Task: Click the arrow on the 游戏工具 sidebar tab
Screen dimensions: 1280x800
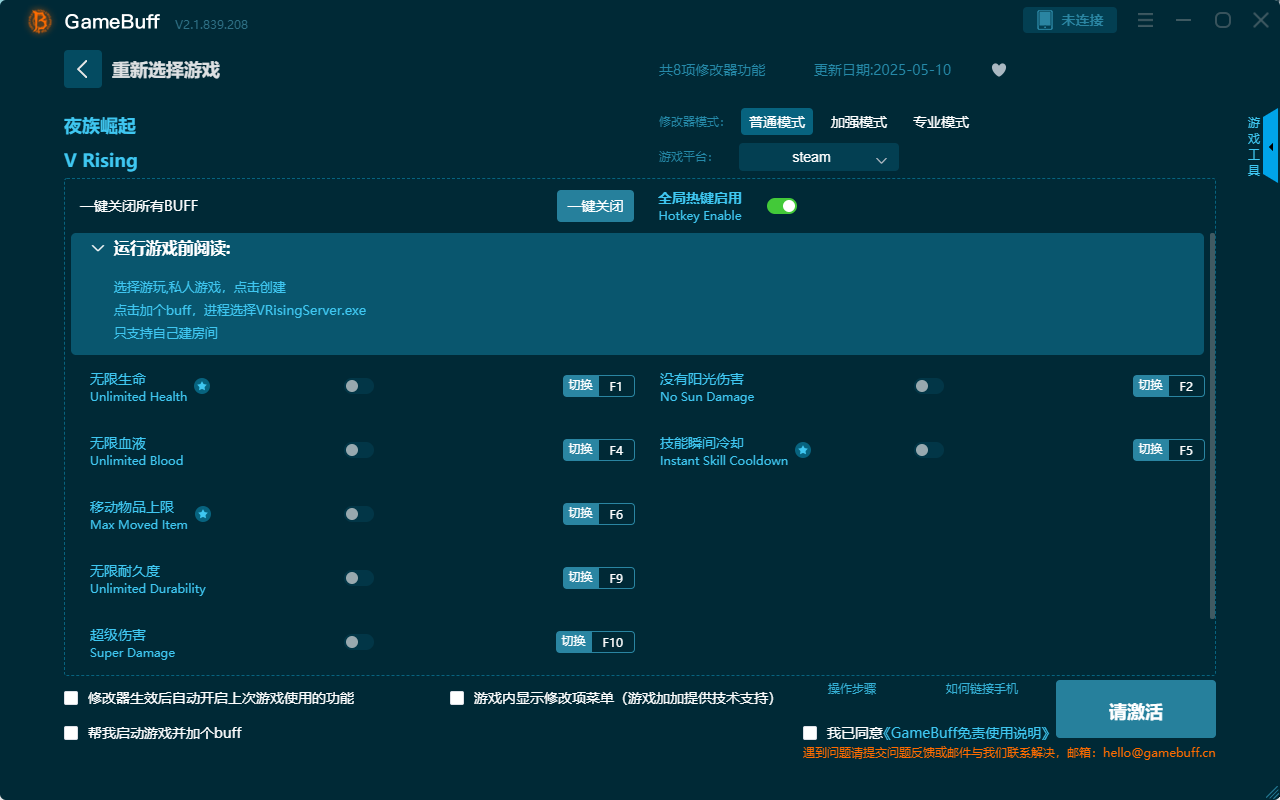Action: point(1270,146)
